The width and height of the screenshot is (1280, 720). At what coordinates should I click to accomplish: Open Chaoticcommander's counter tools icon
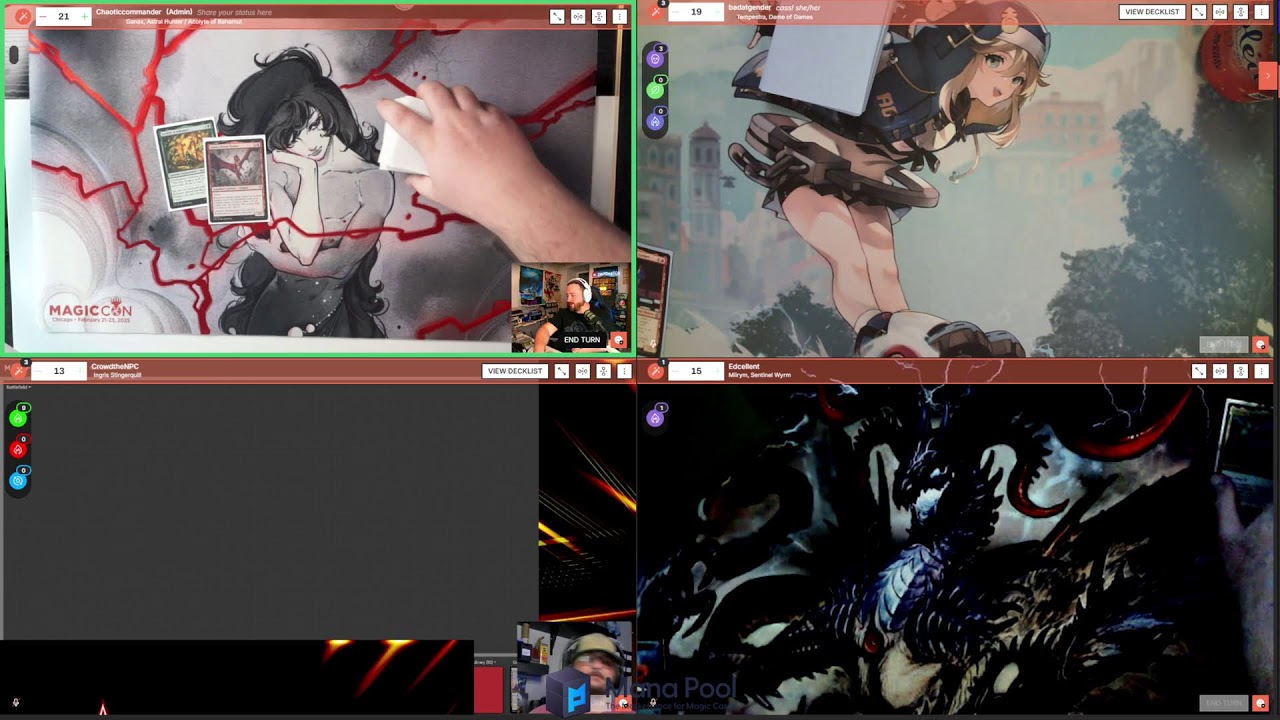pos(21,16)
